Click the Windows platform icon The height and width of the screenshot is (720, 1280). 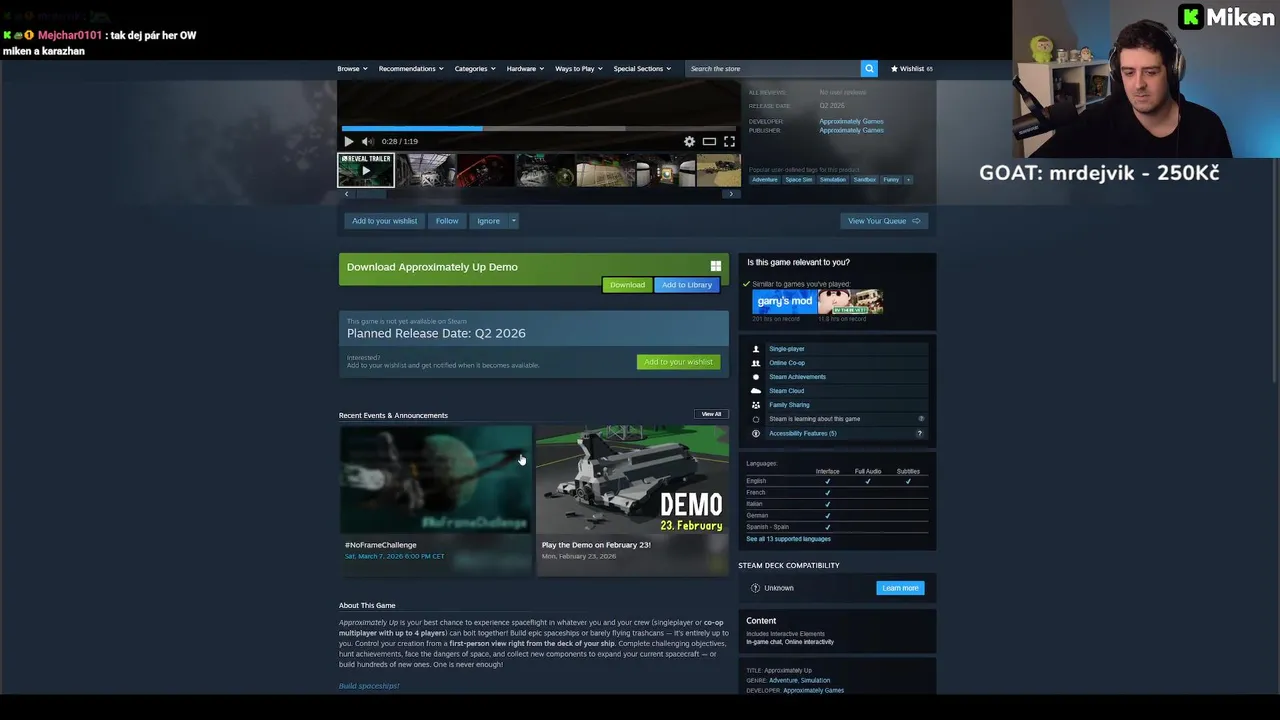click(x=716, y=266)
